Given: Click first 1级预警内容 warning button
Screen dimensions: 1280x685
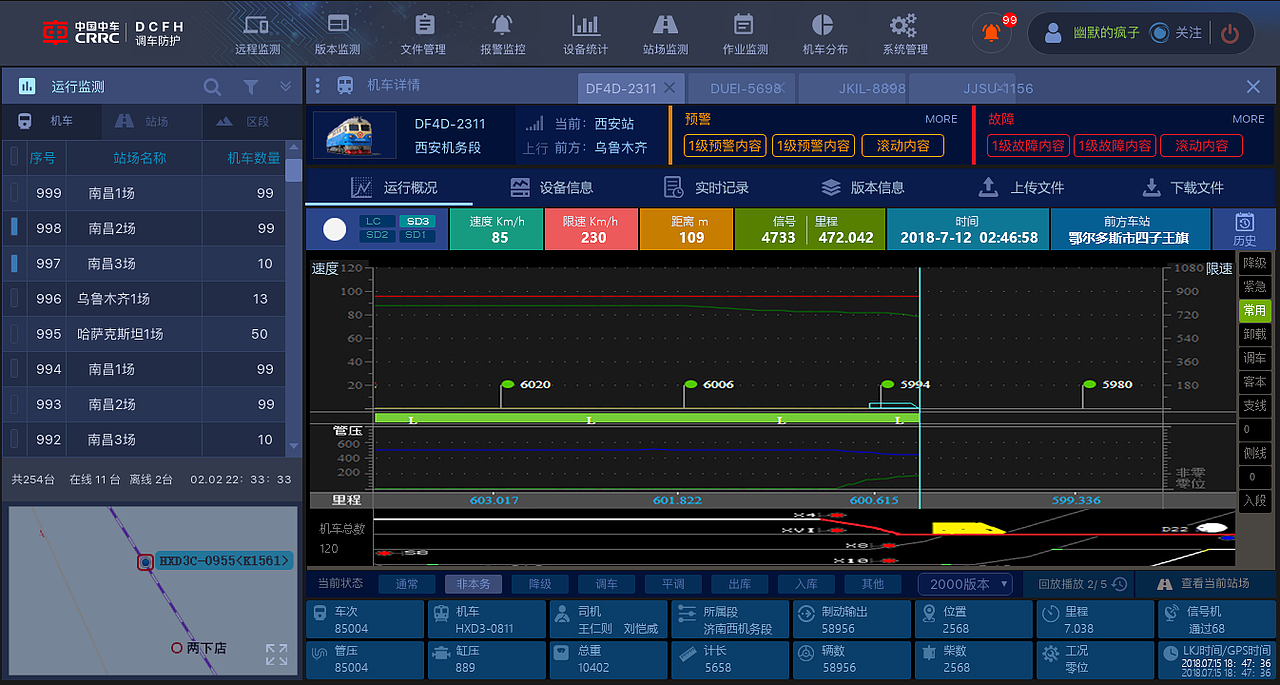Looking at the screenshot, I should [x=725, y=146].
